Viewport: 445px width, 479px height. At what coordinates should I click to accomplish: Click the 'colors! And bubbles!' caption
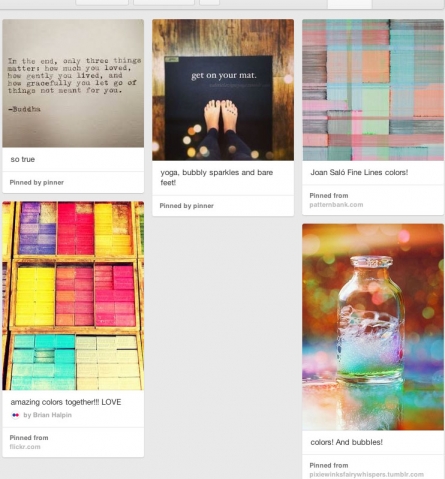[x=346, y=442]
